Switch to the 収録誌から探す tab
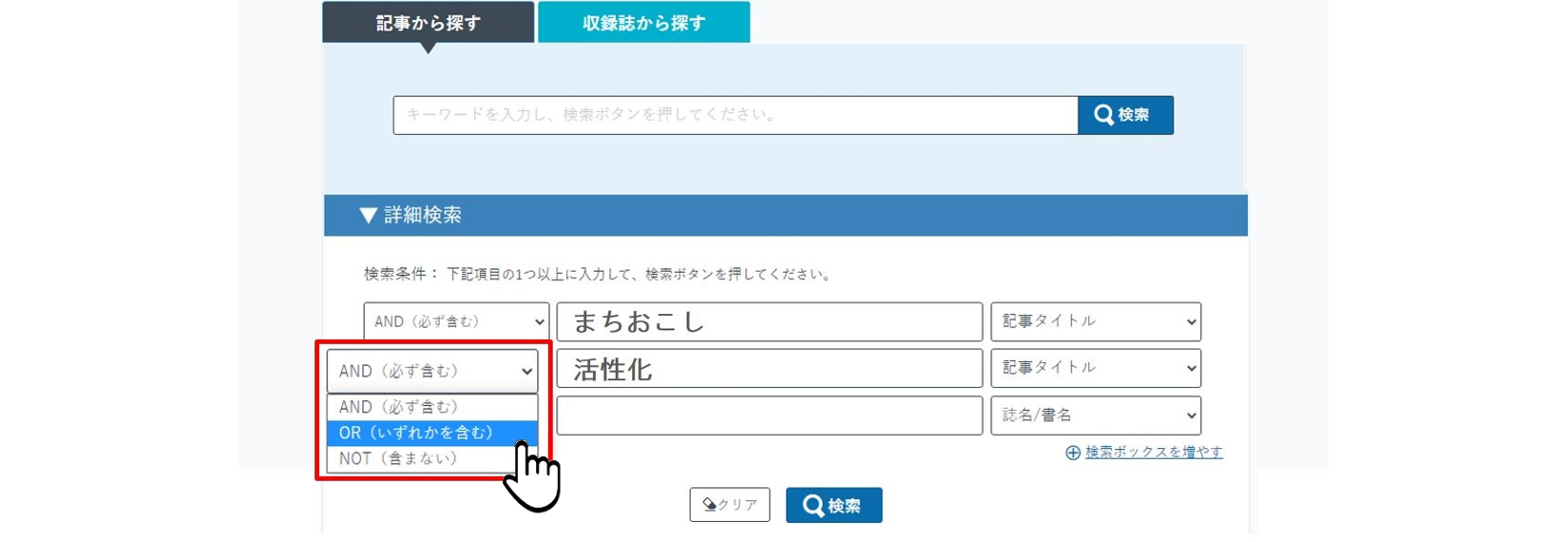Screen dimensions: 1568x542 (643, 23)
